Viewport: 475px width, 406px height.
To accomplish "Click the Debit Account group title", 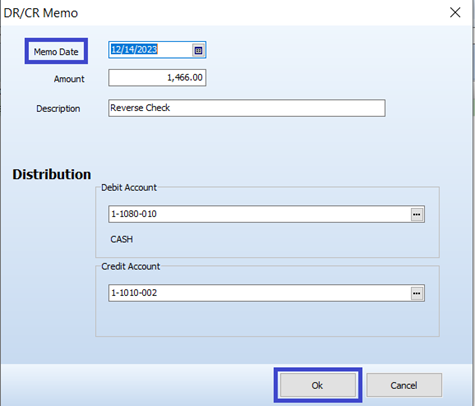I will pyautogui.click(x=129, y=188).
